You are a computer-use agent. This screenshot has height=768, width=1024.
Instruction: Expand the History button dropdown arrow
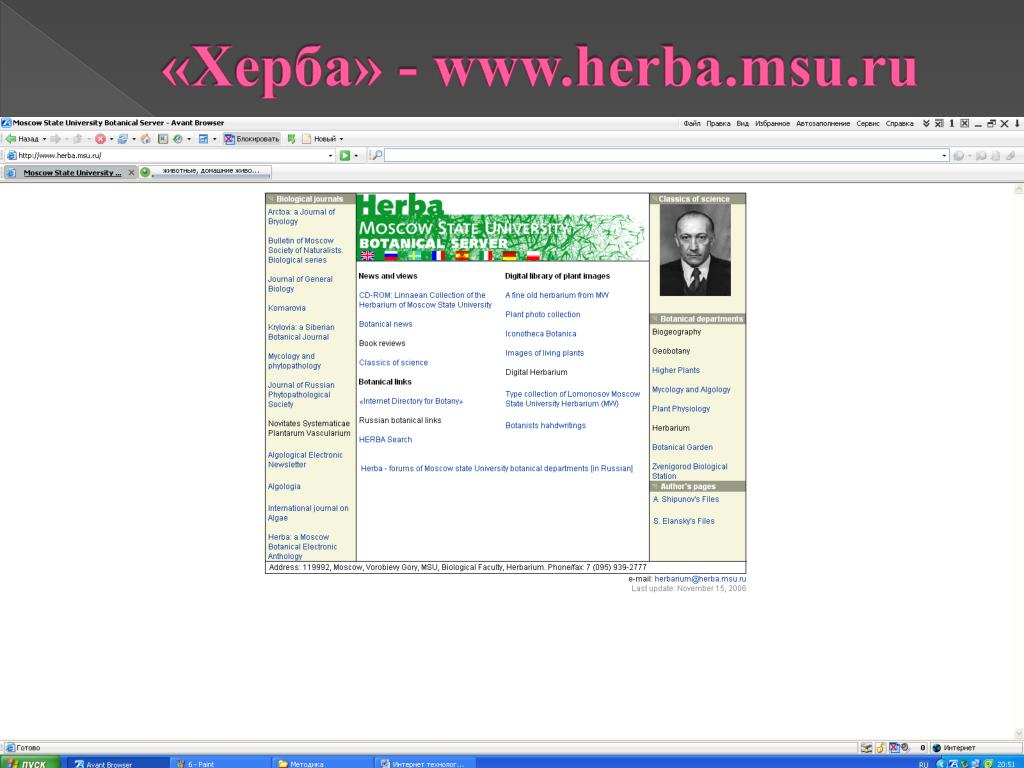pos(189,139)
